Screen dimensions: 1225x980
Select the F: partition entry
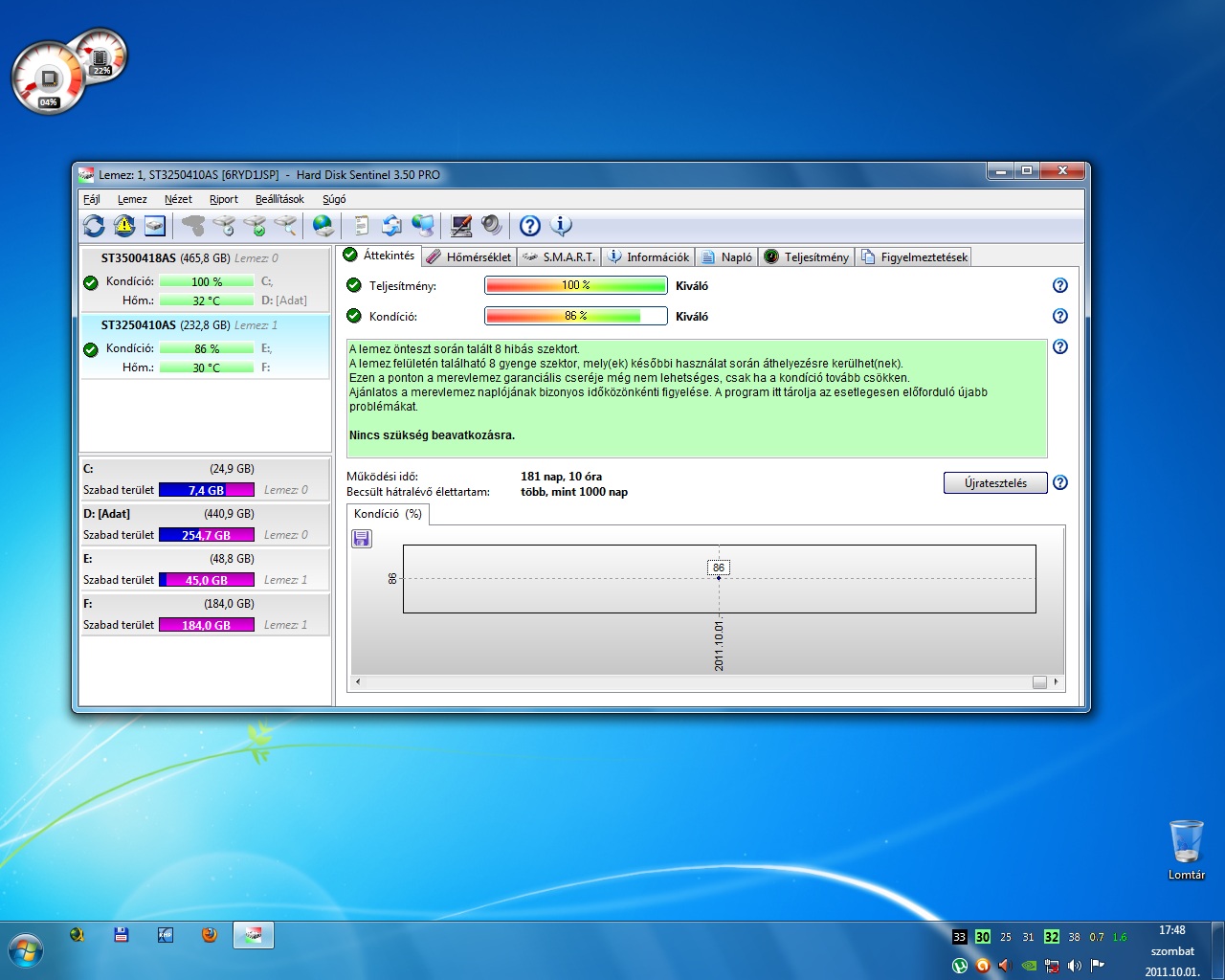pyautogui.click(x=205, y=614)
